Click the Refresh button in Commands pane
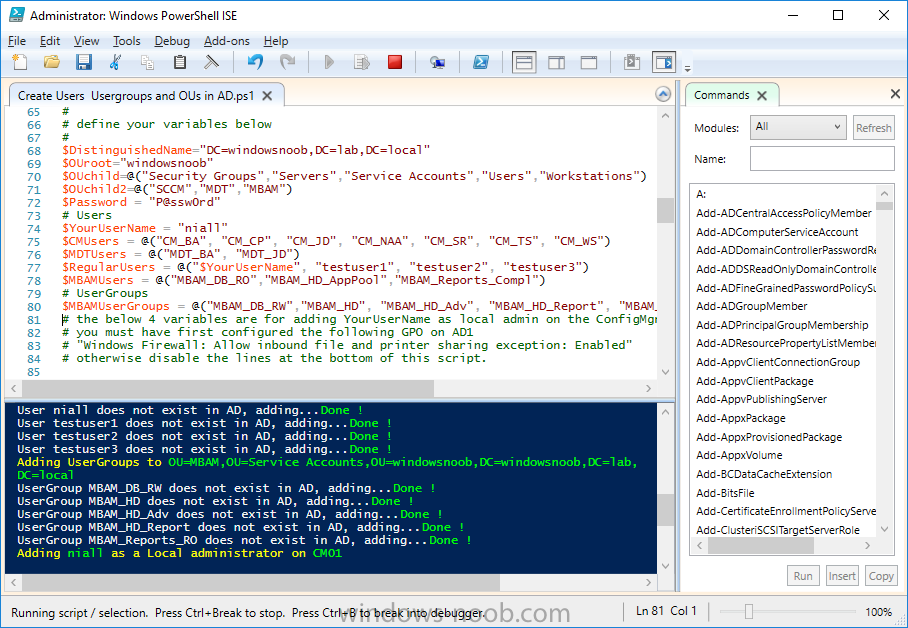908x628 pixels. pos(873,128)
